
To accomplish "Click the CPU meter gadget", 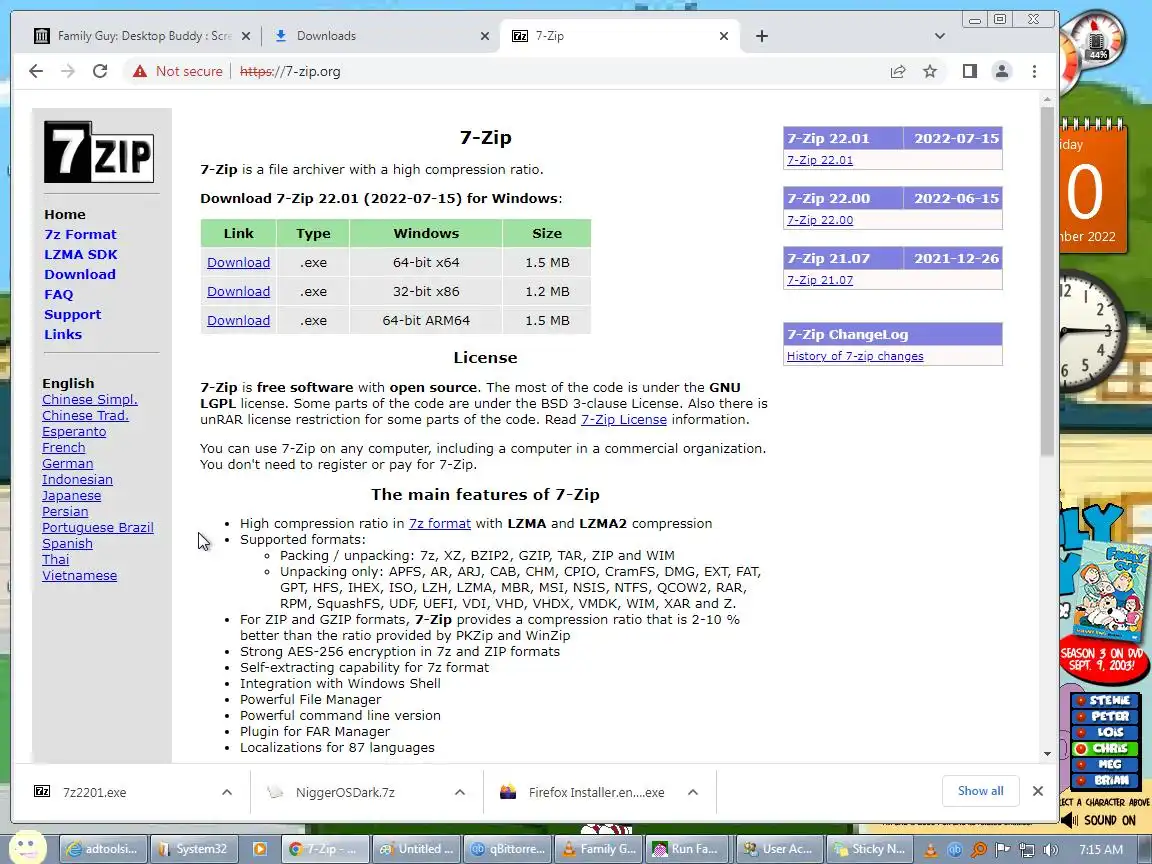I will coord(1095,40).
